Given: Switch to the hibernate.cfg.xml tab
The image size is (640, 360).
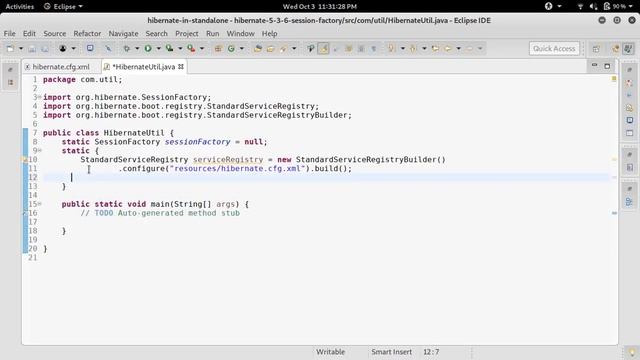Looking at the screenshot, I should [61, 67].
